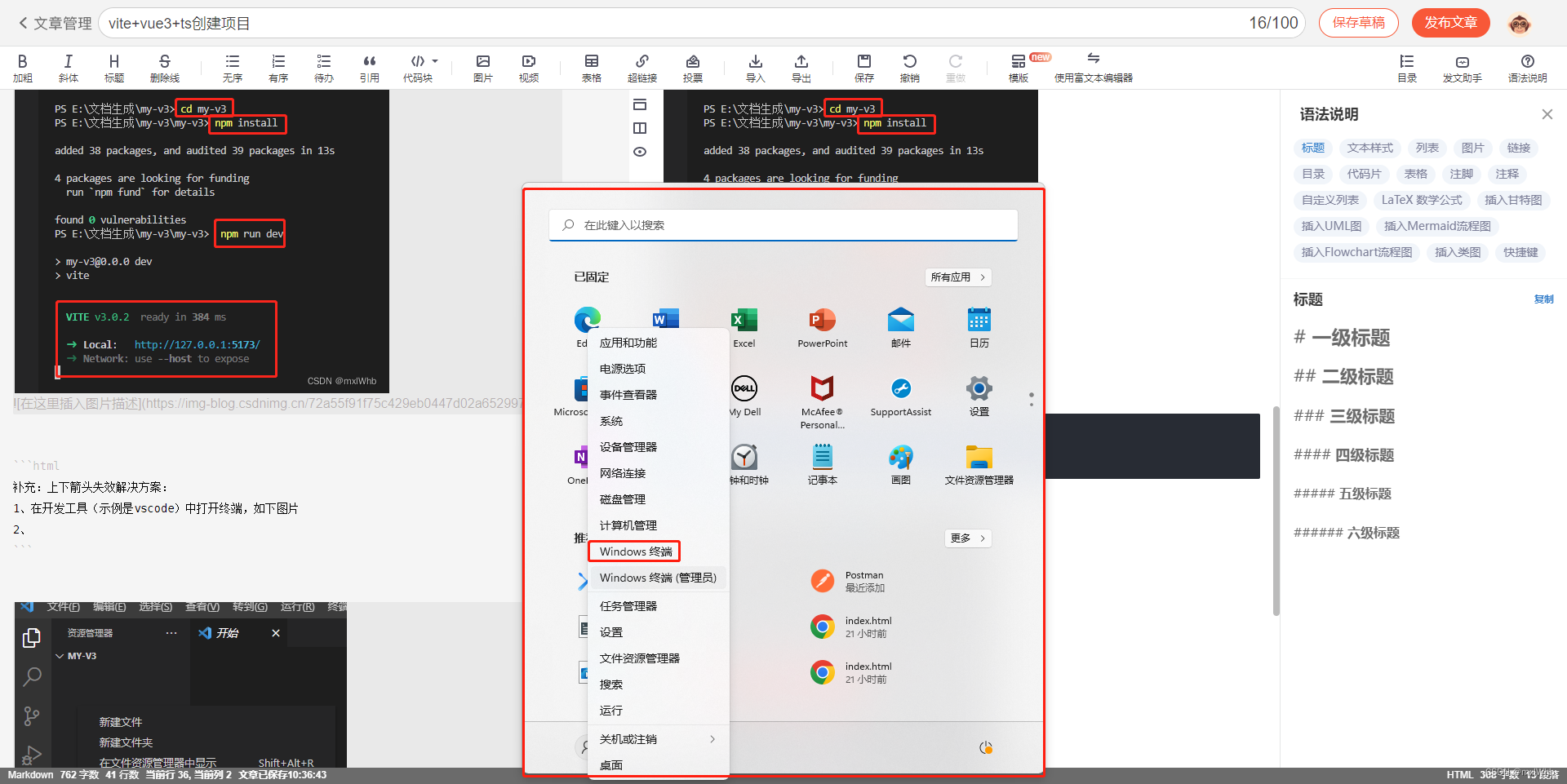Select the 快捷键 syntax tag
The width and height of the screenshot is (1567, 784).
1521,252
